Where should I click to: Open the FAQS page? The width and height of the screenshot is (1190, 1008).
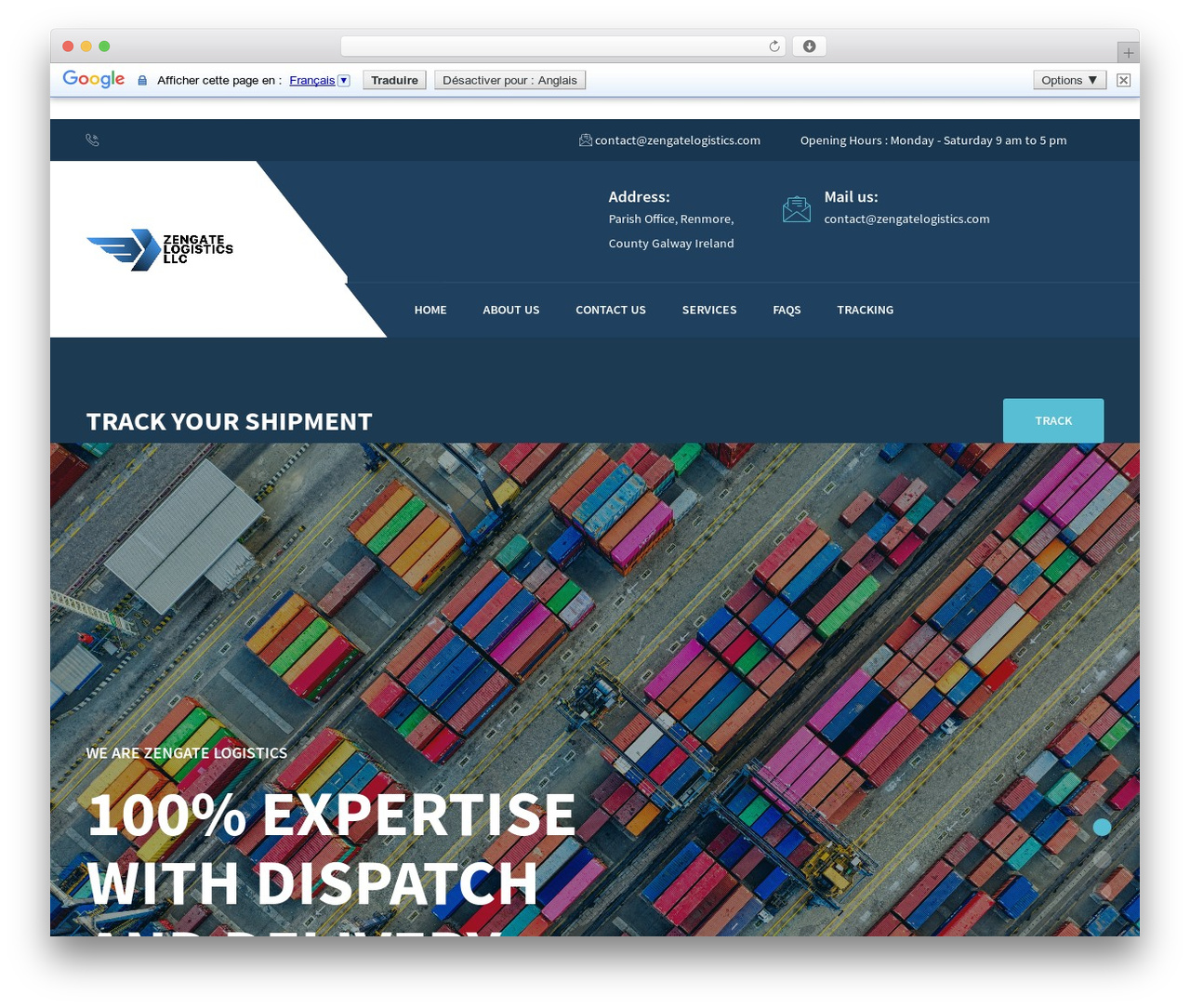click(x=787, y=311)
